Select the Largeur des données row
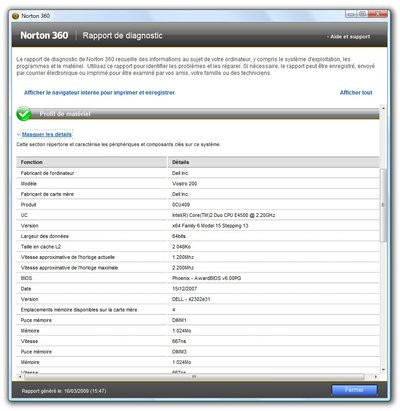This screenshot has width=400, height=411. (198, 236)
